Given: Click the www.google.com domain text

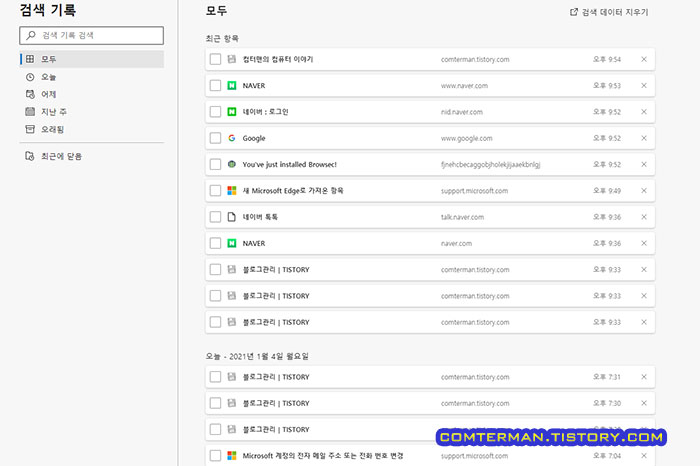Looking at the screenshot, I should pos(467,138).
